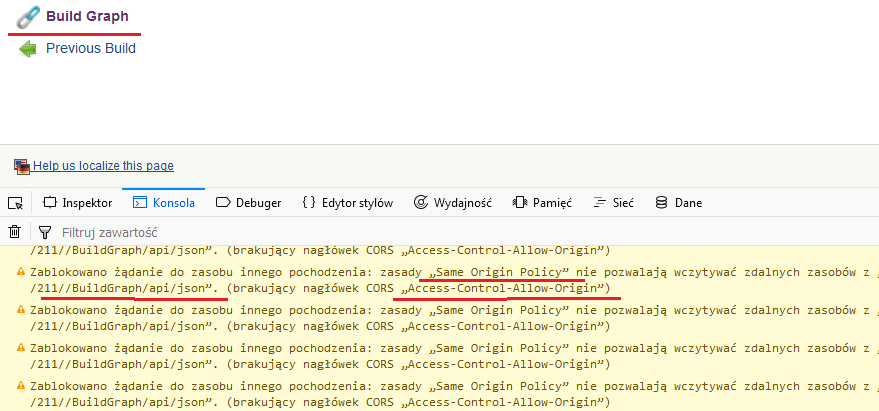Activate the element picker icon in devtools
The image size is (879, 411).
(x=15, y=203)
